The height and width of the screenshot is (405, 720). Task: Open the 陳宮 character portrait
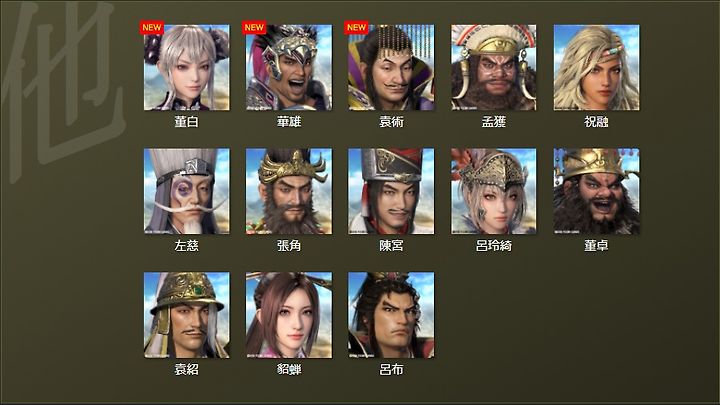coord(391,191)
